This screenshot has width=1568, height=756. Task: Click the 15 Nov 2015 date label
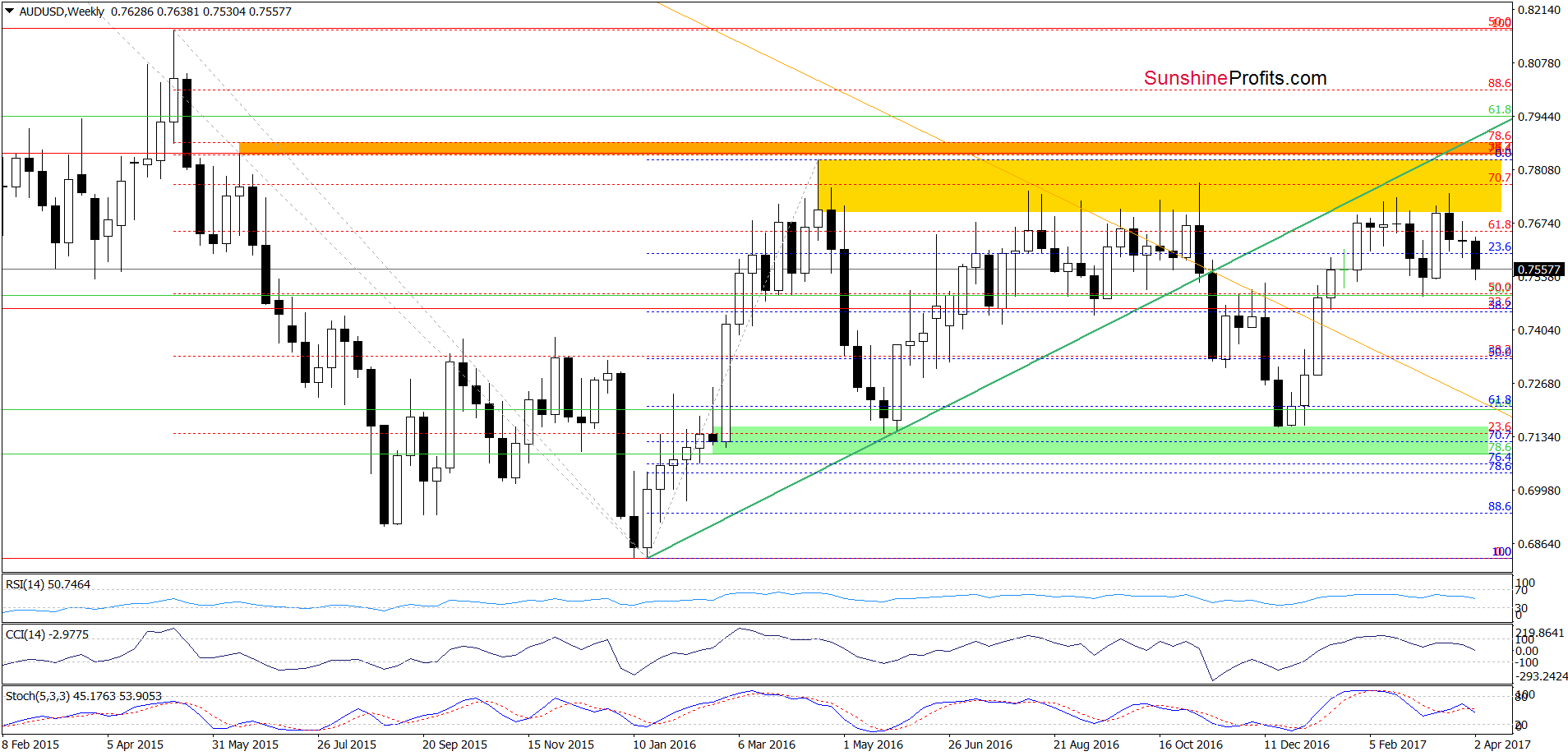(560, 744)
